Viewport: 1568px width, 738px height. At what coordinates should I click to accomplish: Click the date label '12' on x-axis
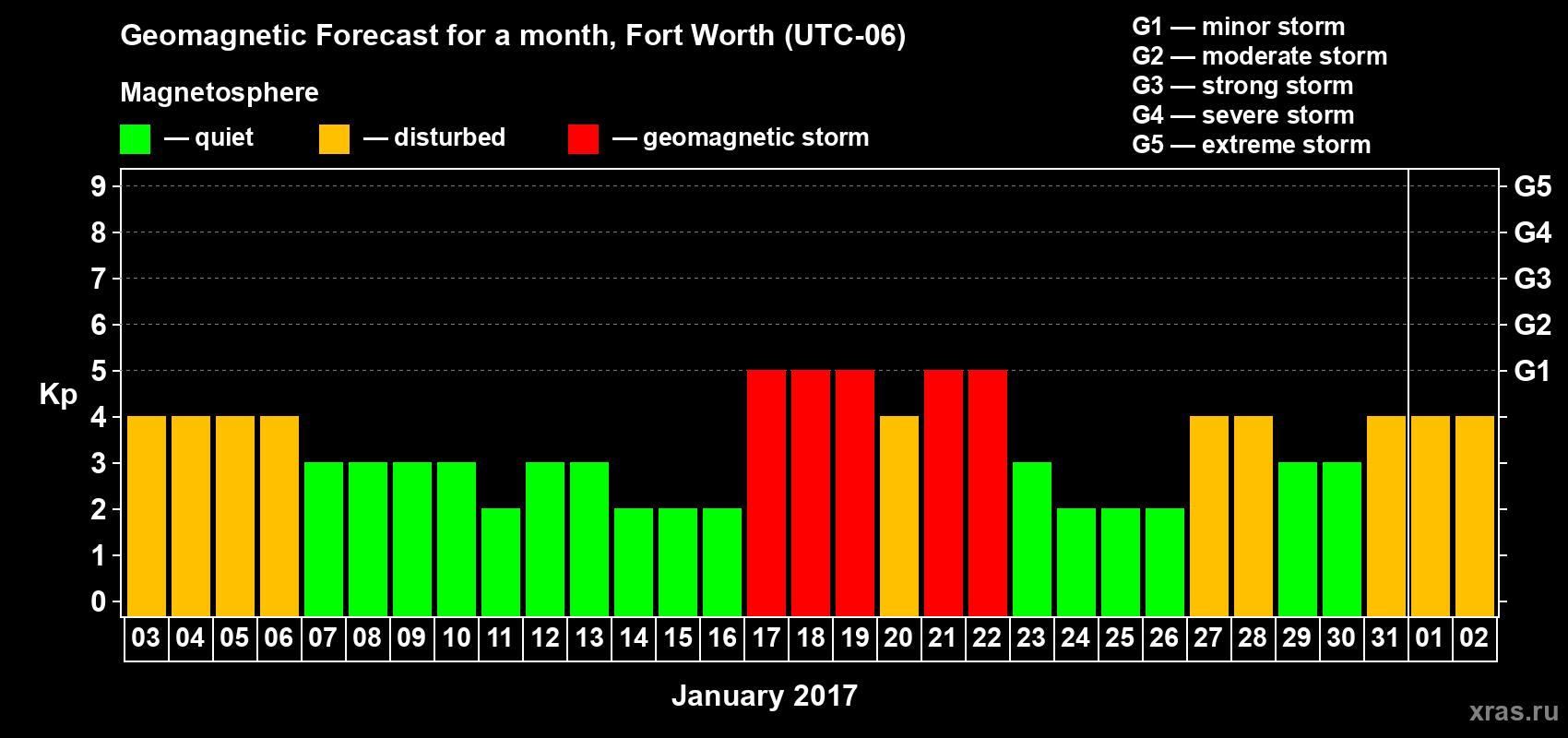[544, 638]
